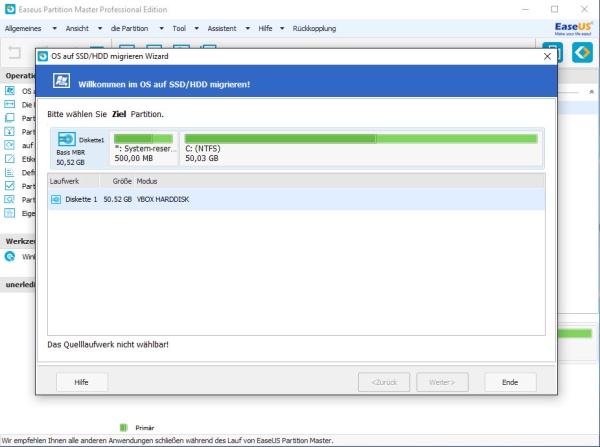Viewport: 600px width, 447px height.
Task: Click the Ende button
Action: point(510,382)
